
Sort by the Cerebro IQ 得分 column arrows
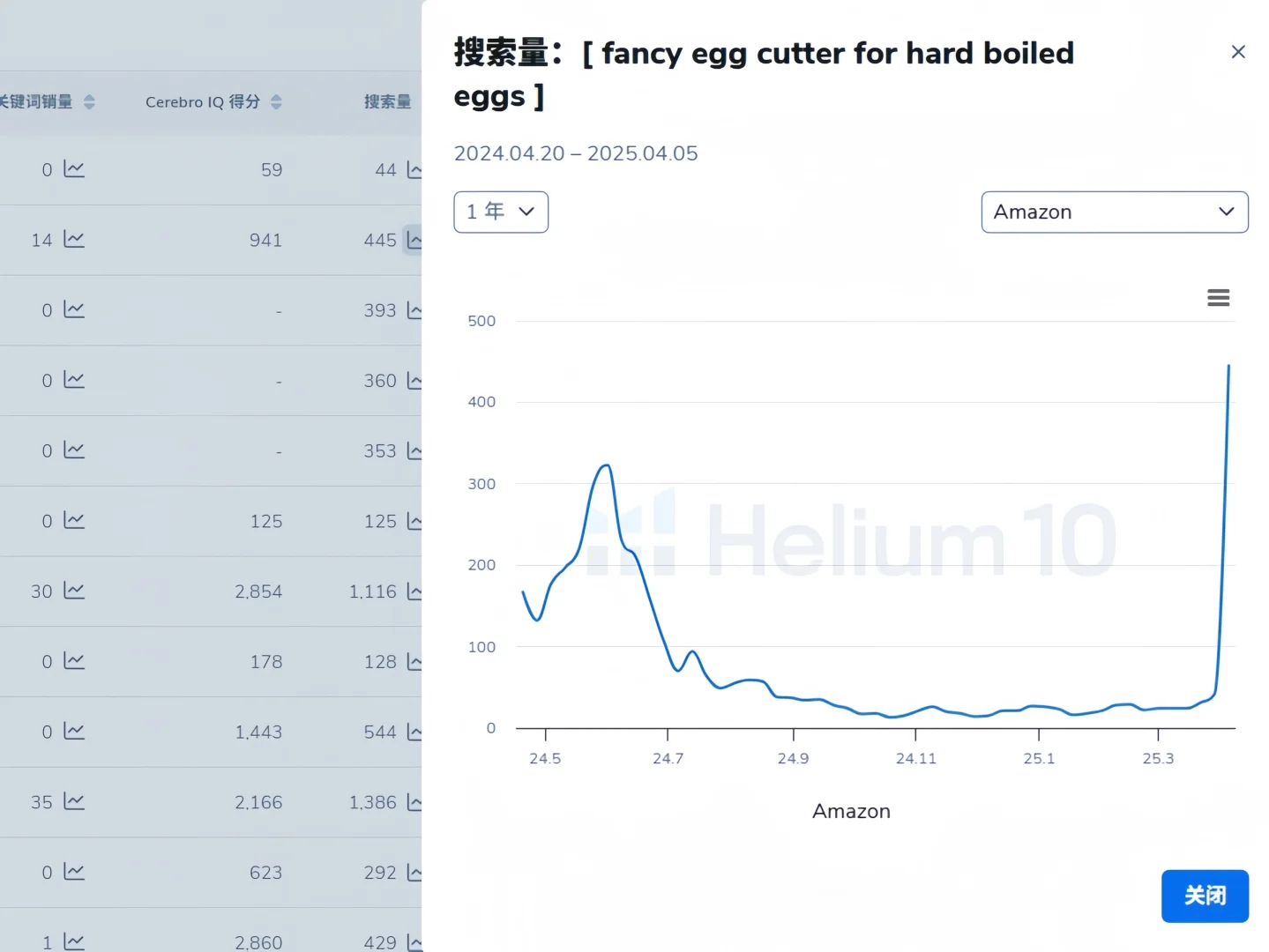(276, 102)
